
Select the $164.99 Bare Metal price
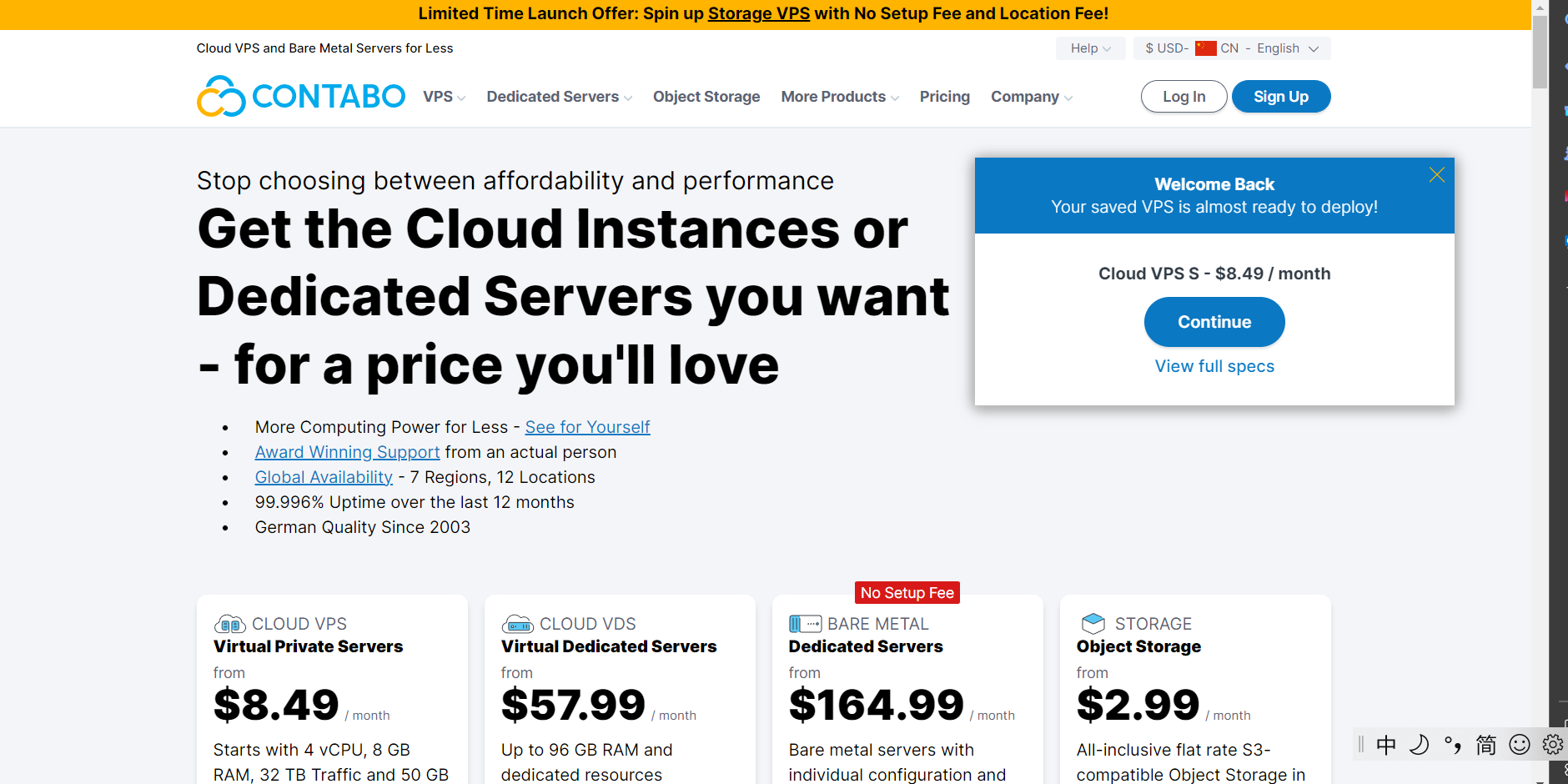[x=877, y=705]
